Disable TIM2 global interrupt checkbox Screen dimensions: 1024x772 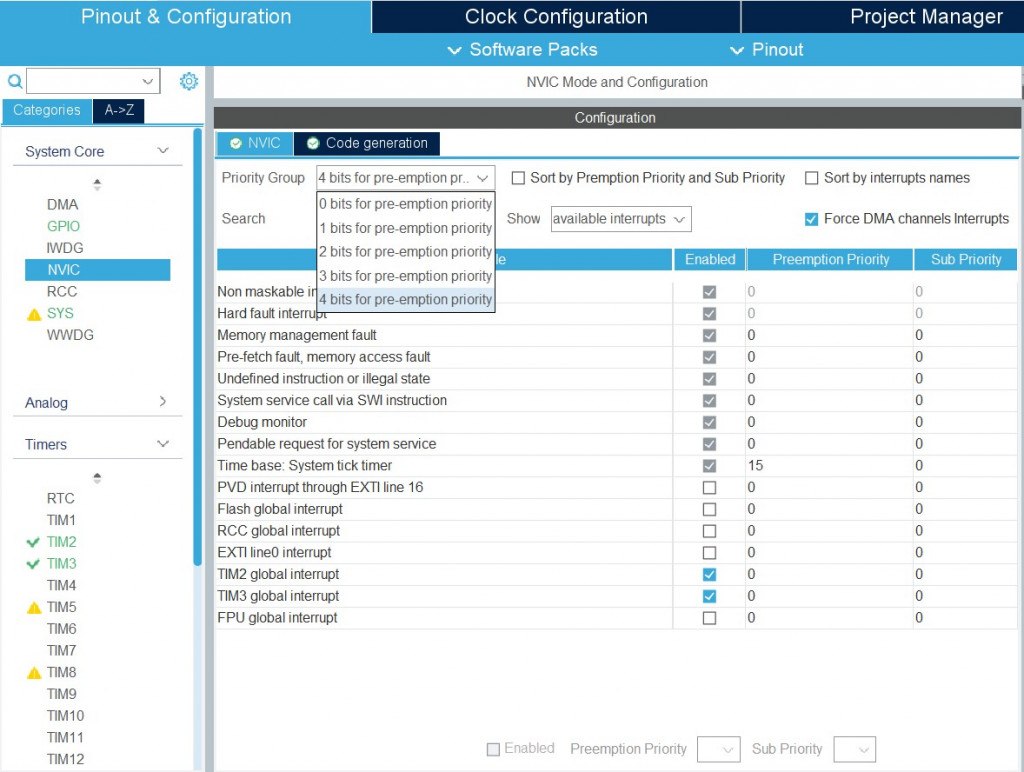pos(709,574)
